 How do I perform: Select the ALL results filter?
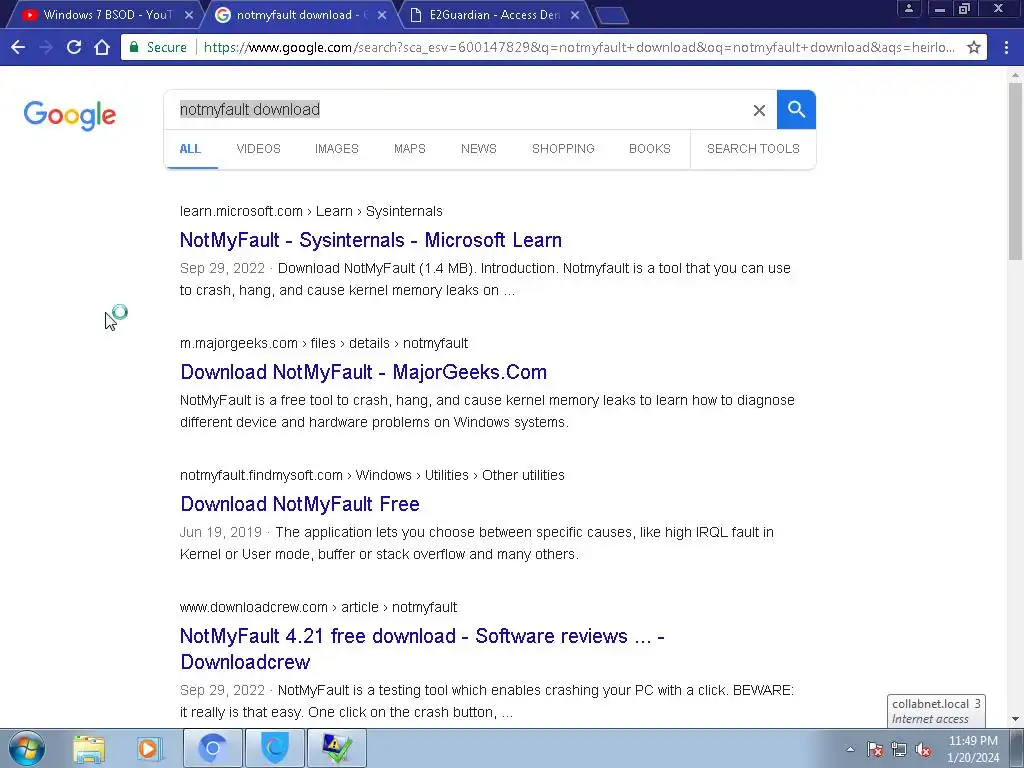point(190,149)
